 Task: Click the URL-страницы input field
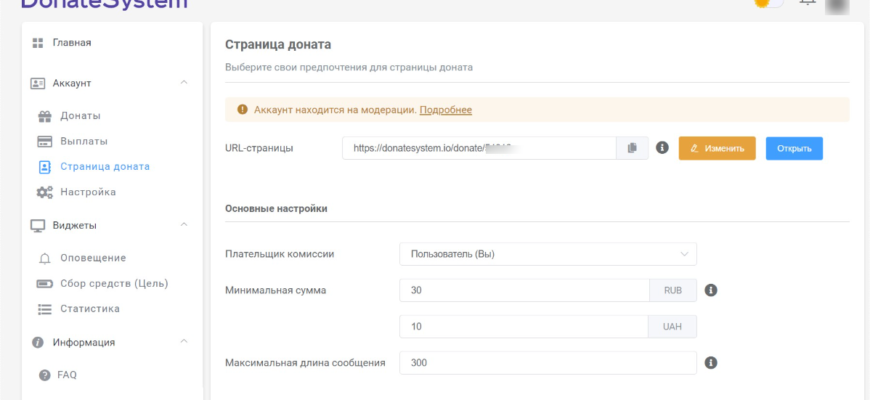pyautogui.click(x=479, y=148)
